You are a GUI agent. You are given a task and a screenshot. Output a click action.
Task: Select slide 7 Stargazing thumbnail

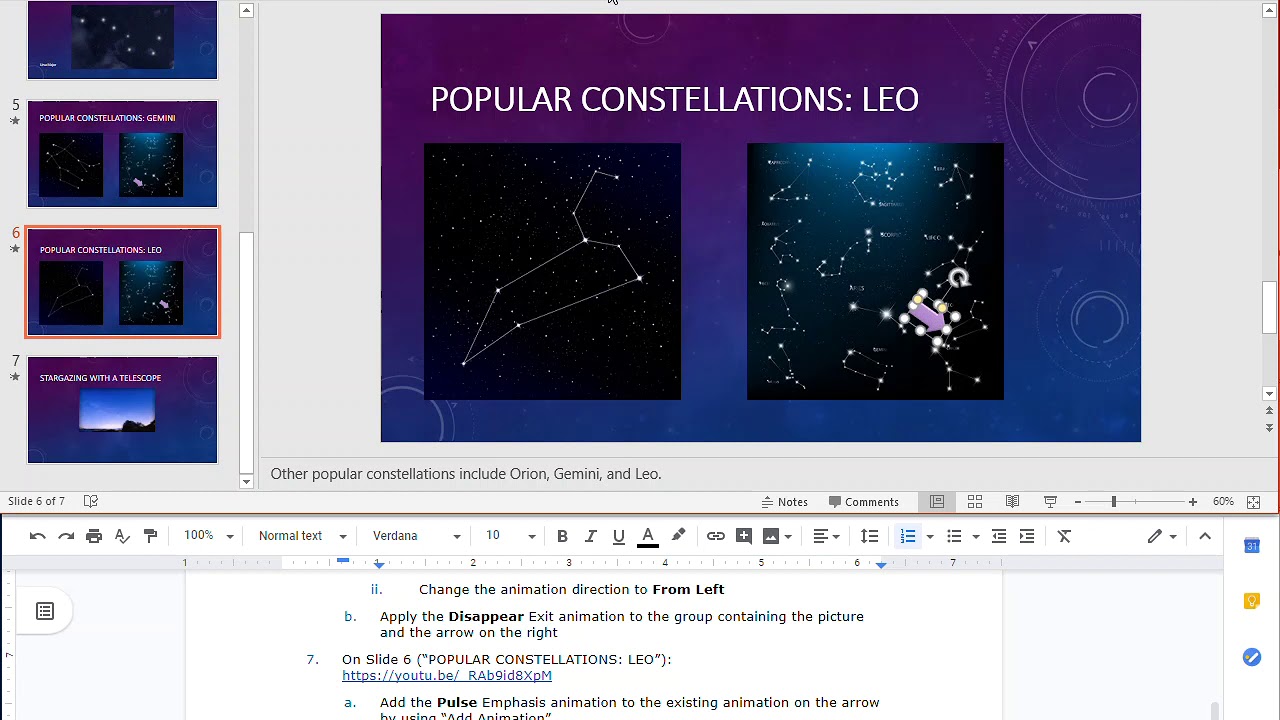coord(122,410)
